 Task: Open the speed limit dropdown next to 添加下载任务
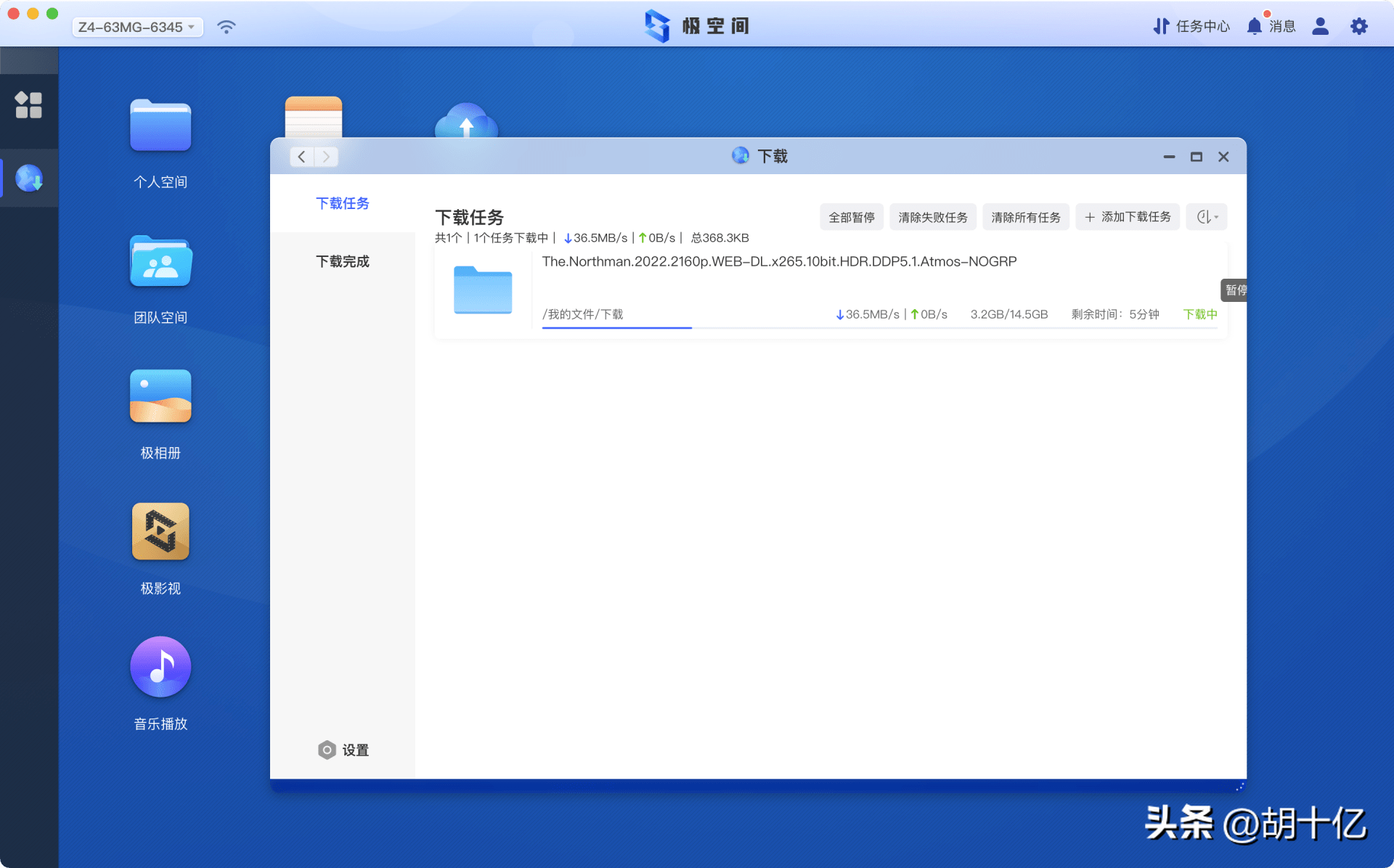coord(1207,217)
